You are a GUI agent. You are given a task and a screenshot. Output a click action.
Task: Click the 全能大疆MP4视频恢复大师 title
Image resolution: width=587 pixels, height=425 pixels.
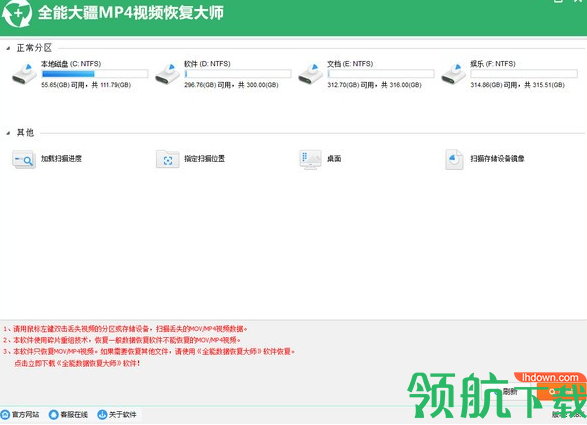[131, 13]
